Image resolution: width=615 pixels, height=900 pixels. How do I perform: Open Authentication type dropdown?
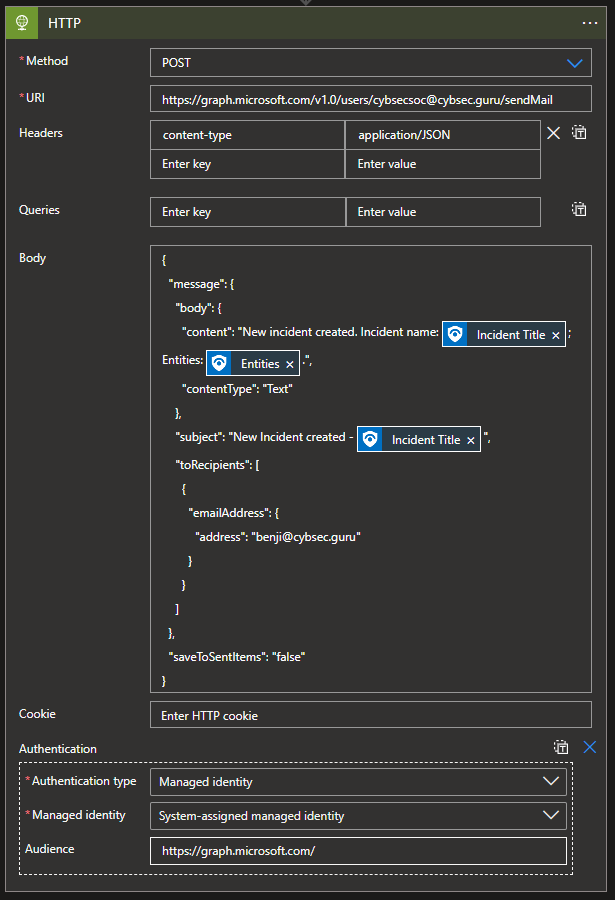click(358, 782)
